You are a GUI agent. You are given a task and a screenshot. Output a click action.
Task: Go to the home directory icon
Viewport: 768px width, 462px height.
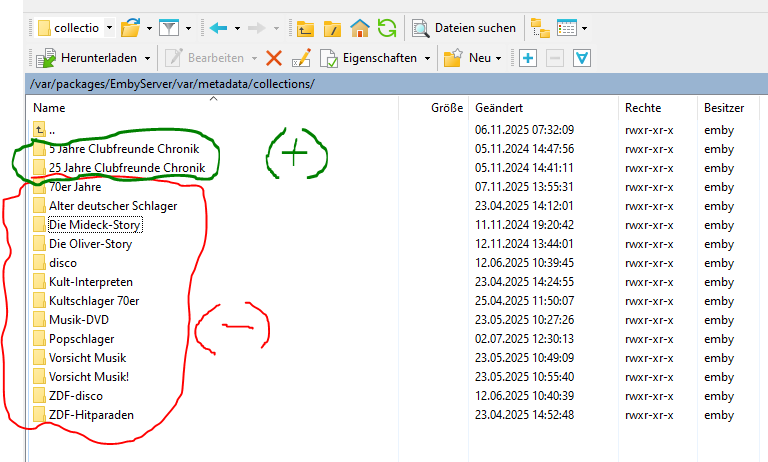pos(360,28)
